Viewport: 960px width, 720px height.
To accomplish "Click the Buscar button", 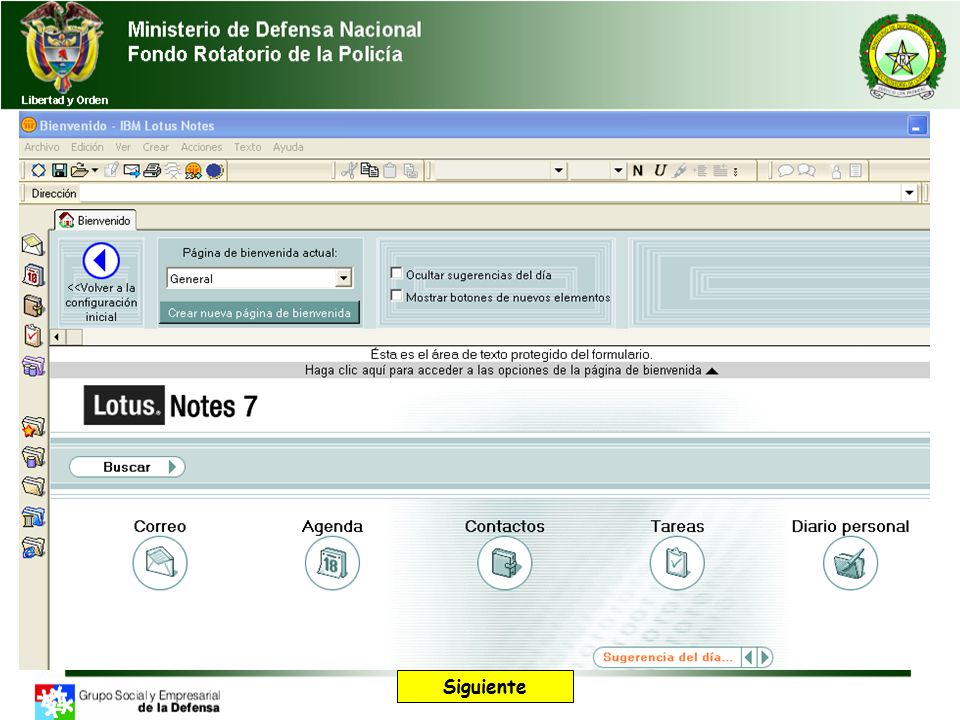I will click(127, 467).
